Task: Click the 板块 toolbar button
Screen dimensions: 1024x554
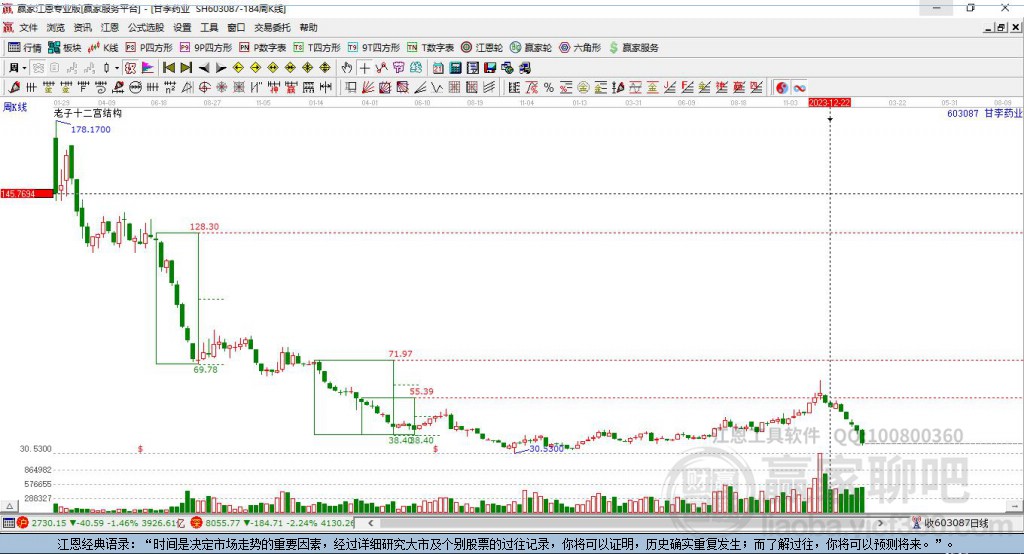Action: pos(65,48)
